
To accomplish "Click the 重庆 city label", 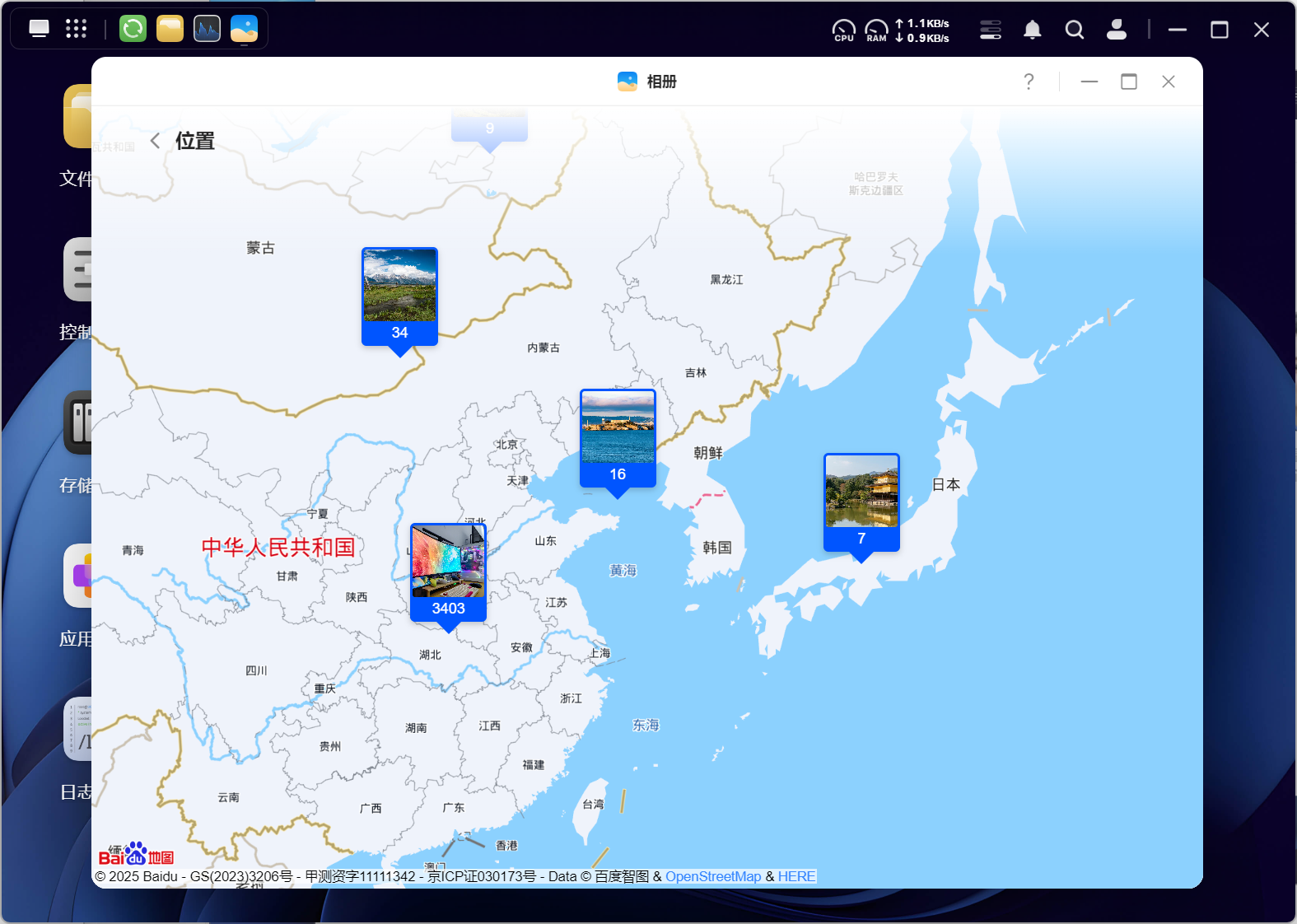I will (324, 689).
